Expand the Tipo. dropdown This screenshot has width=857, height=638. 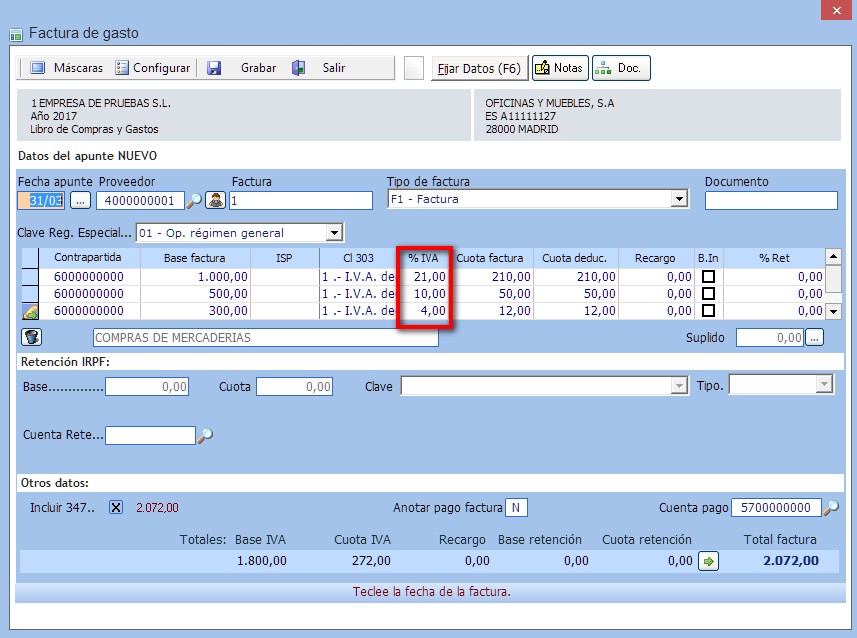pyautogui.click(x=824, y=384)
